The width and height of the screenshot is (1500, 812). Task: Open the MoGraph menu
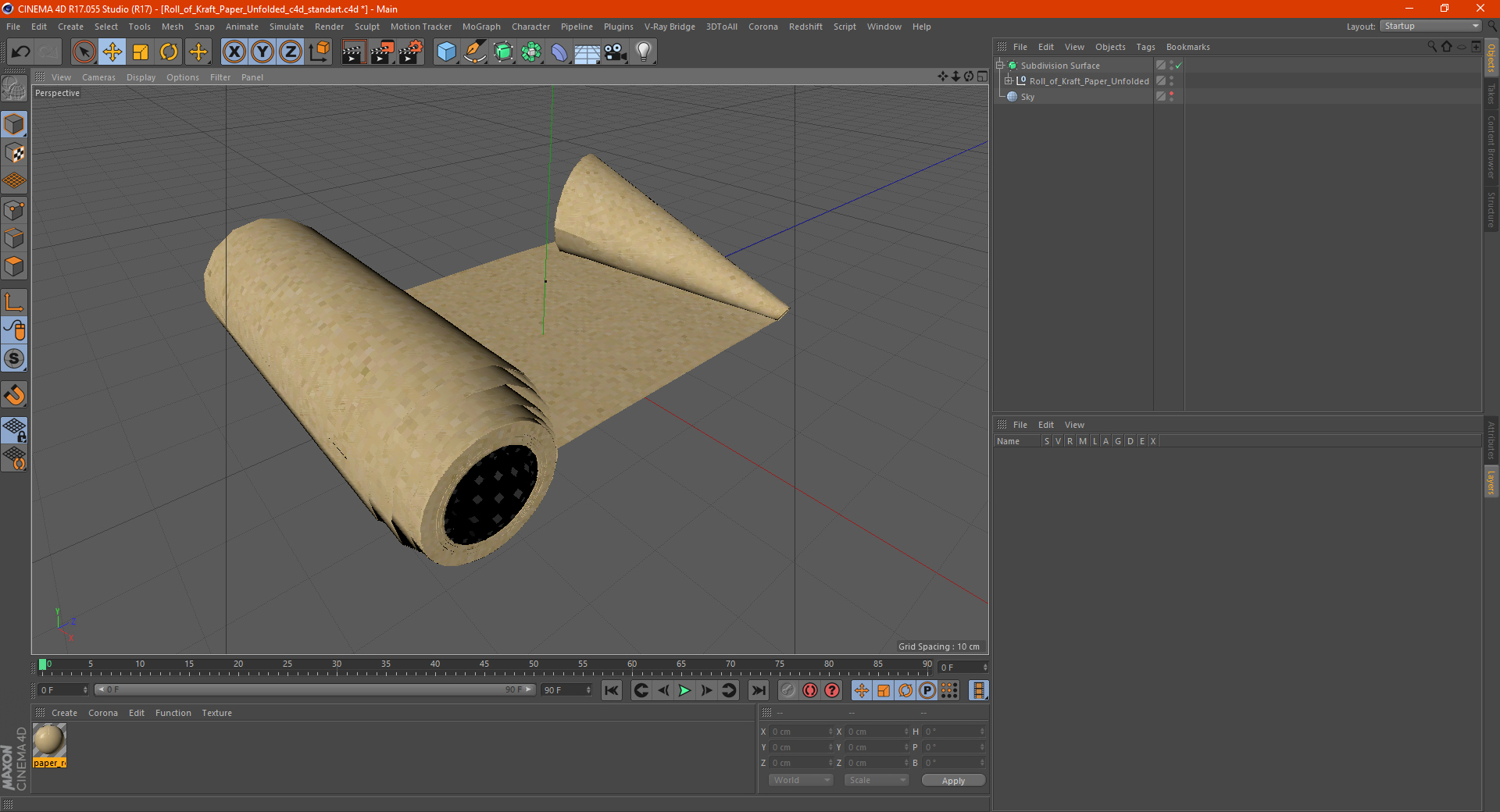tap(481, 27)
